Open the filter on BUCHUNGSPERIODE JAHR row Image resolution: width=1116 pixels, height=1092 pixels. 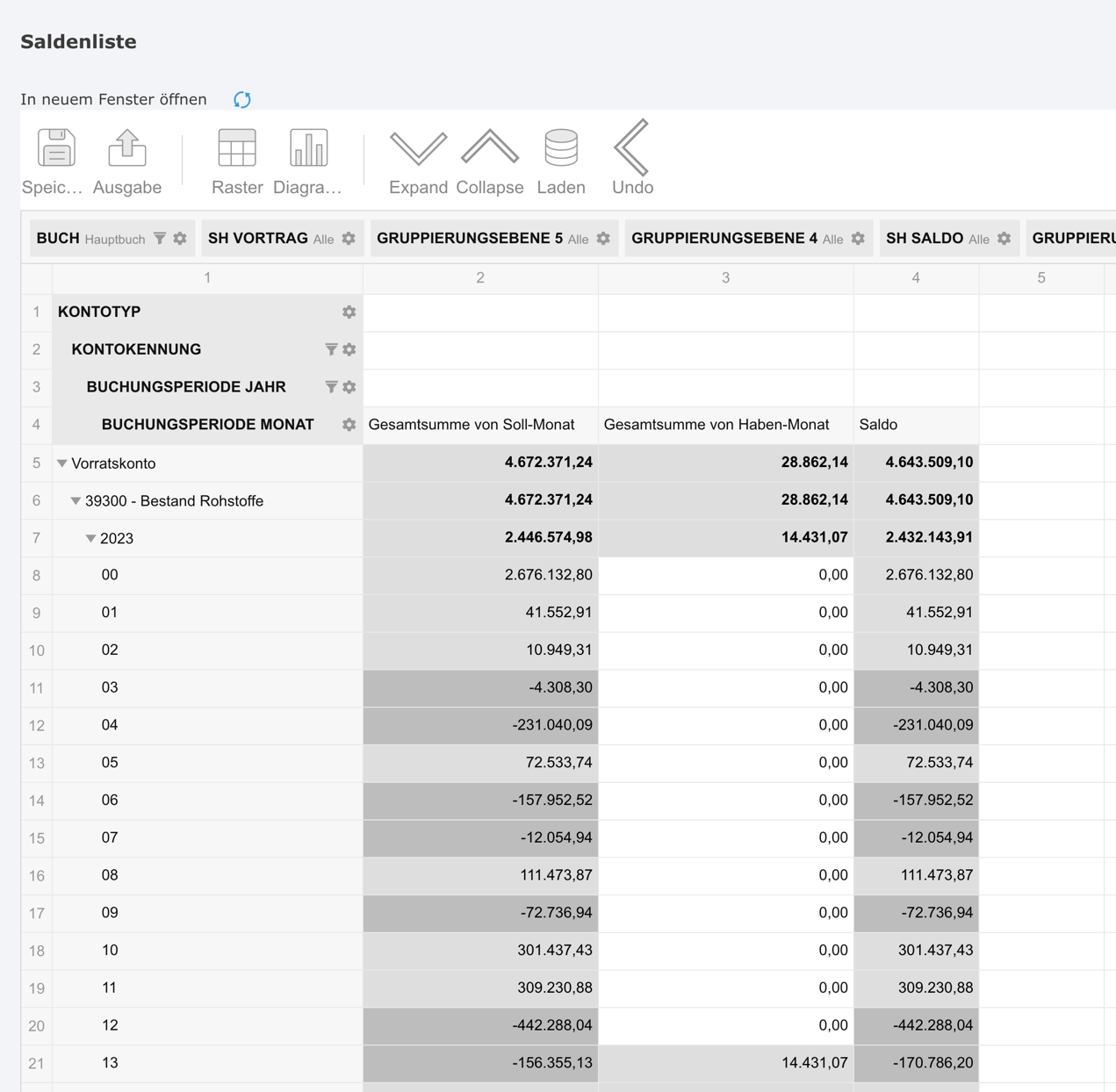pos(331,386)
